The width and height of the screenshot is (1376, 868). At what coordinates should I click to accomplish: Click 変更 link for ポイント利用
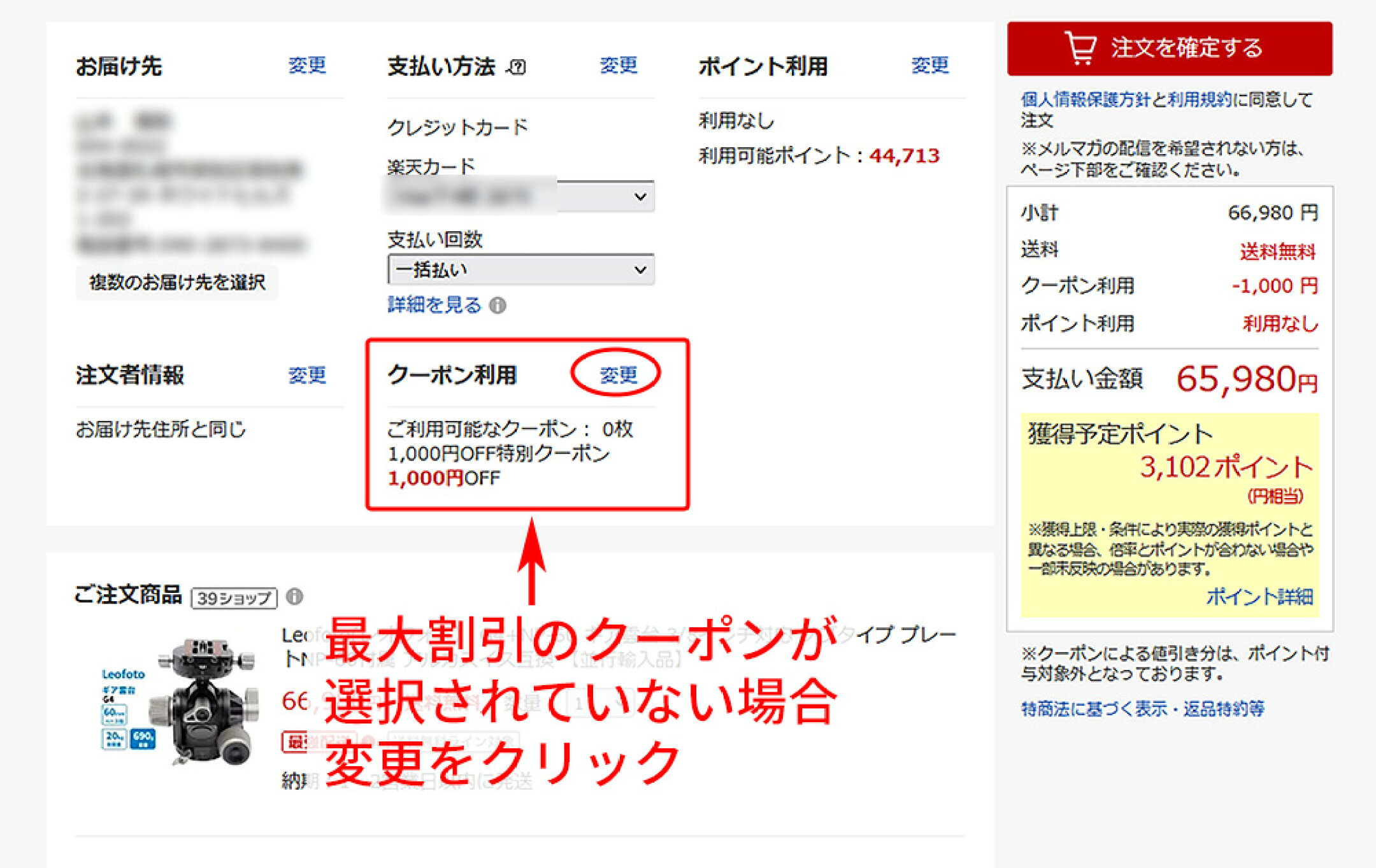click(929, 66)
